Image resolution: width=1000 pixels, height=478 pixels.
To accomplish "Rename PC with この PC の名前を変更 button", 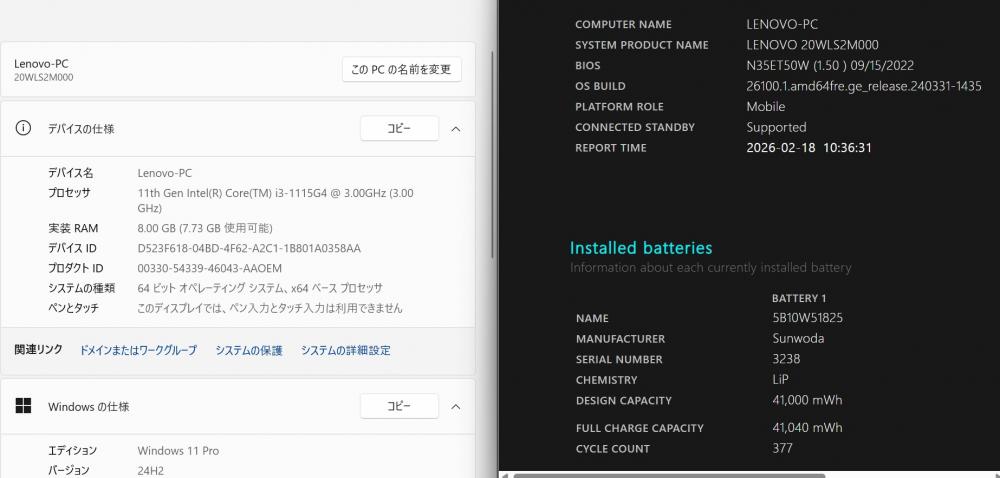I will [x=402, y=69].
